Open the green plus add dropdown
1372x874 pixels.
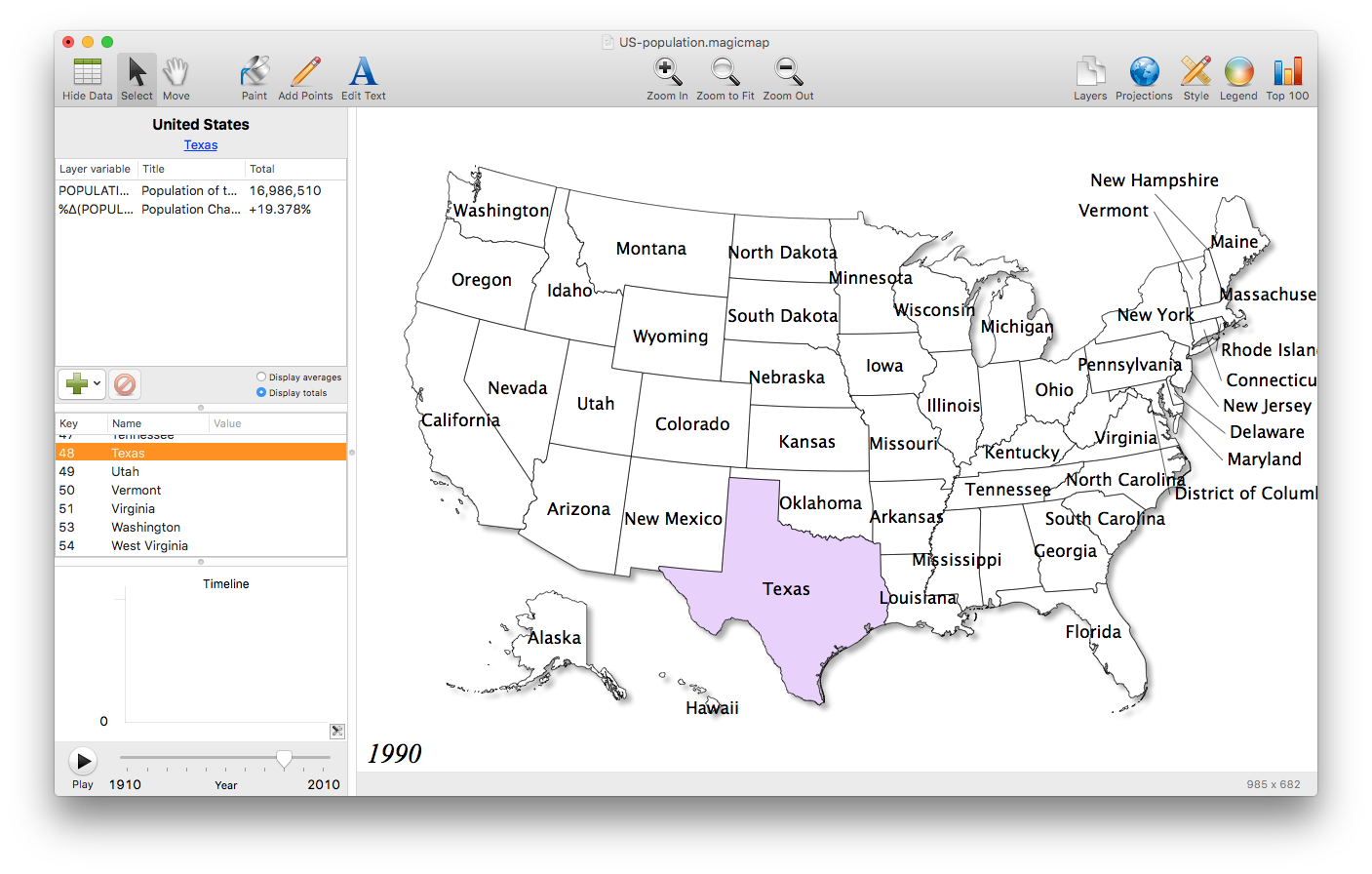pyautogui.click(x=82, y=384)
